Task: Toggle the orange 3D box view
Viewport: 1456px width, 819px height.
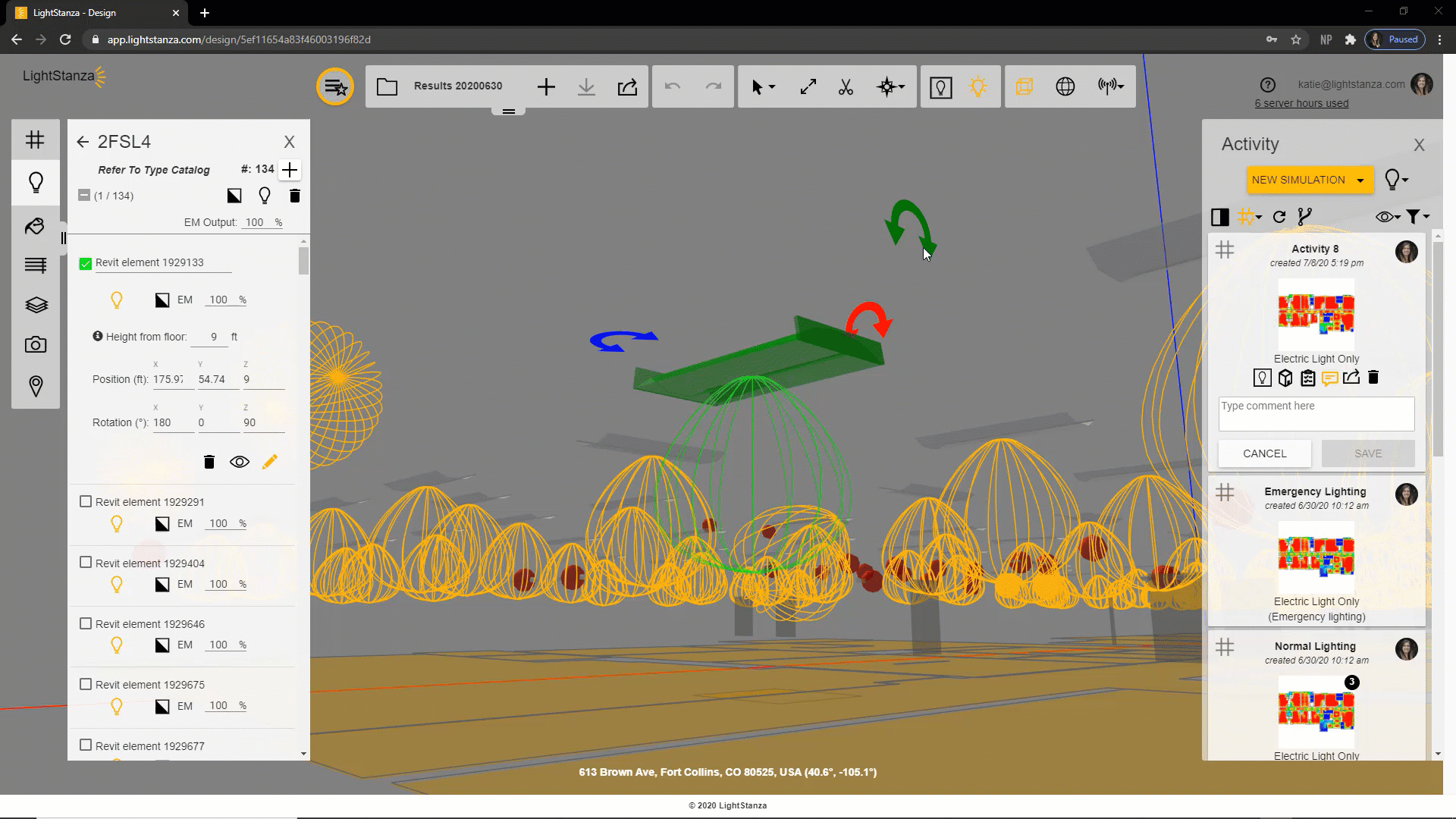Action: point(1025,87)
